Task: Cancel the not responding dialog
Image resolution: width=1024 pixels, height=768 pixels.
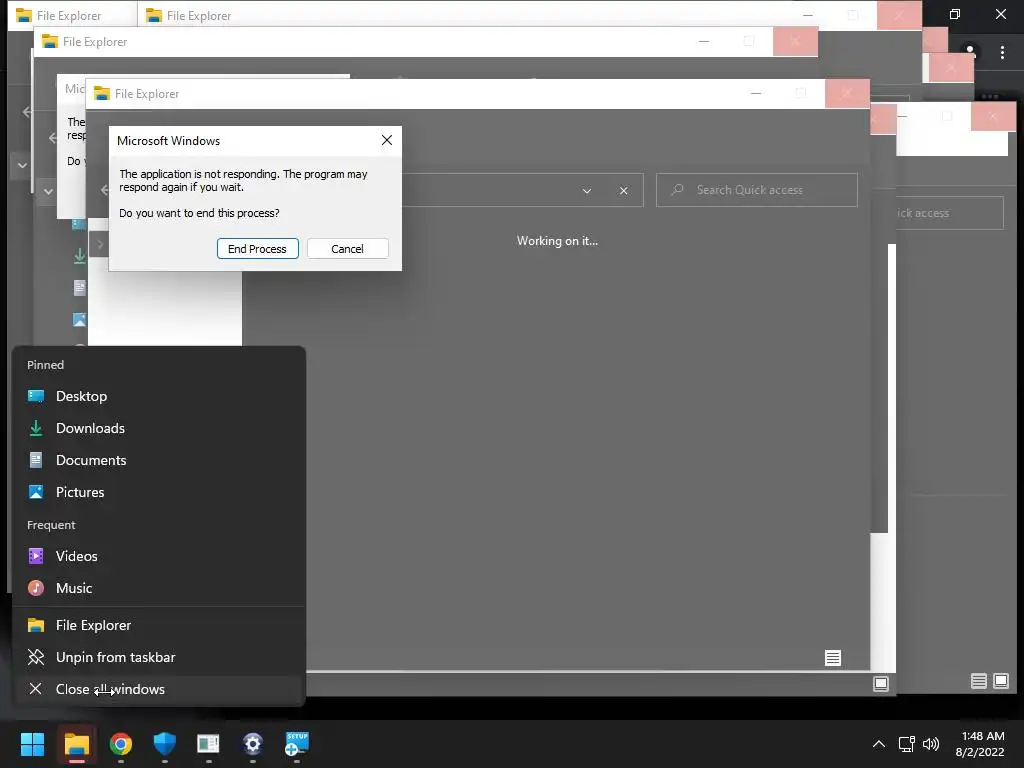Action: click(x=347, y=249)
